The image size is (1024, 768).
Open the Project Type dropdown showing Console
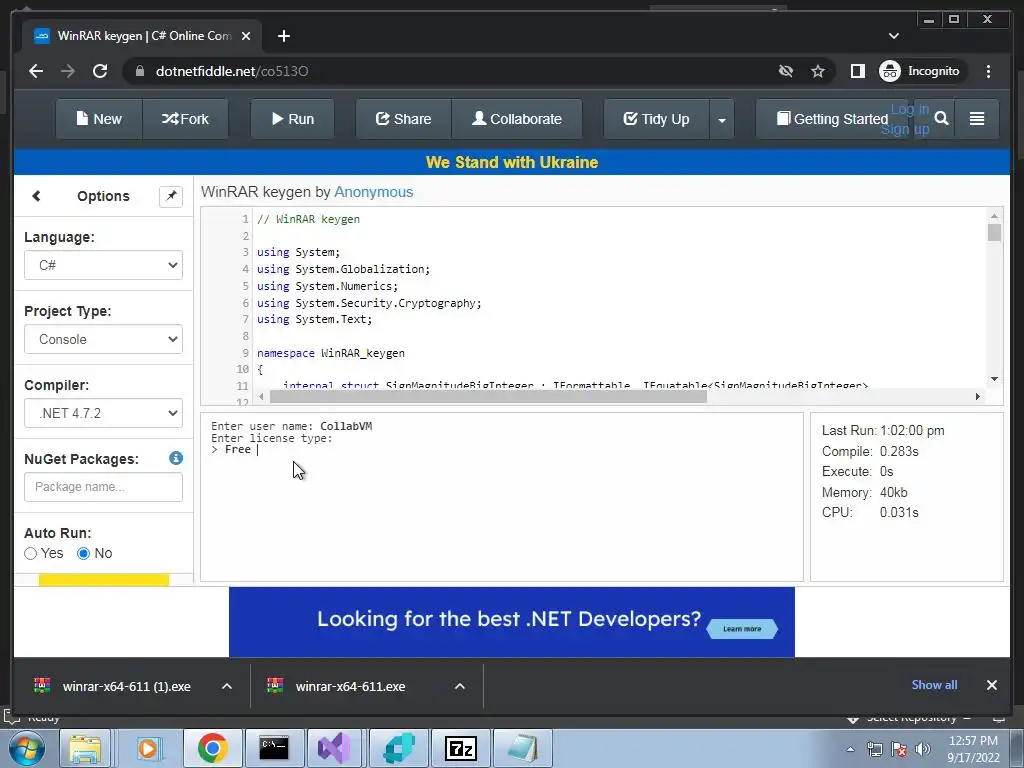click(103, 339)
